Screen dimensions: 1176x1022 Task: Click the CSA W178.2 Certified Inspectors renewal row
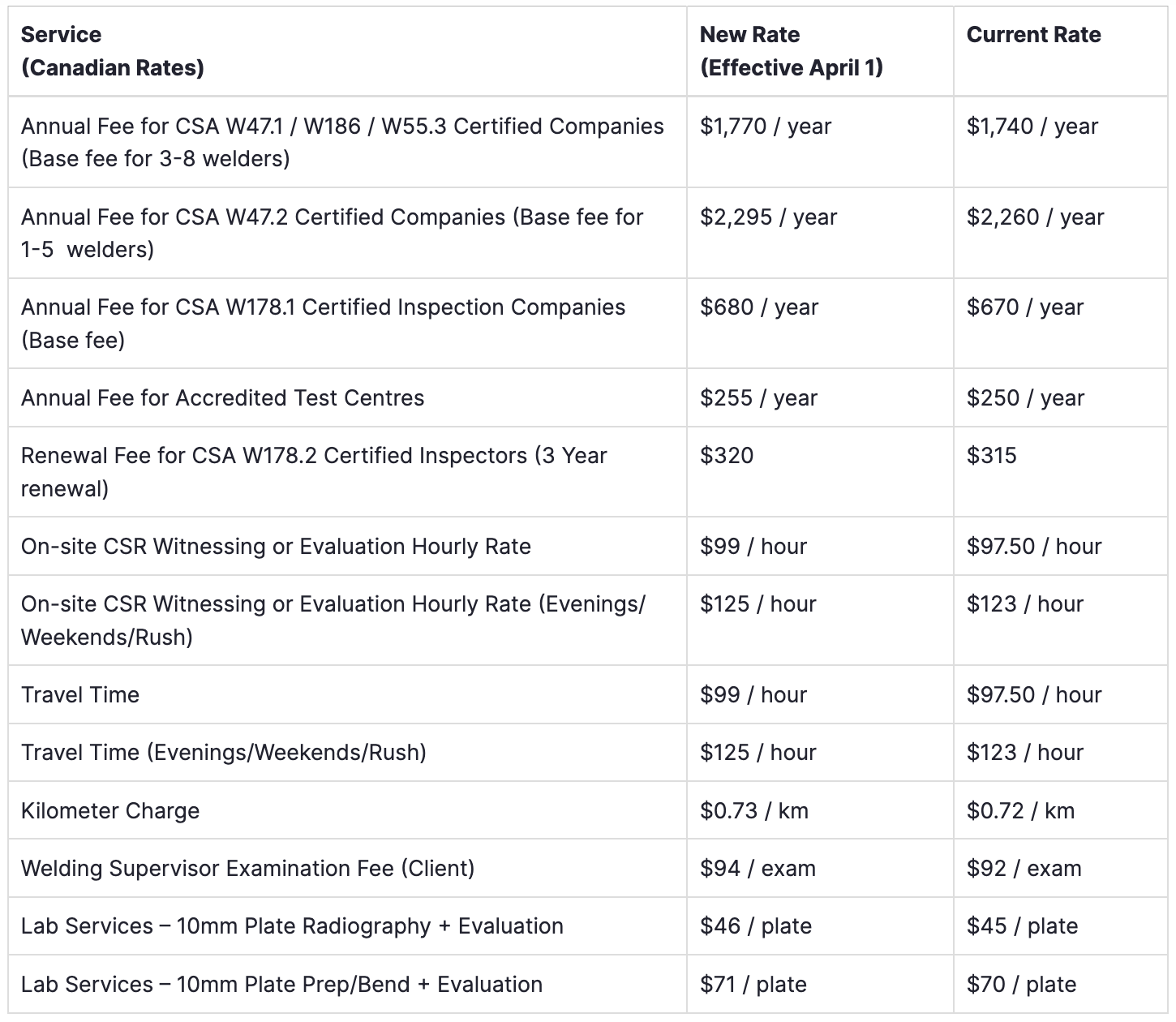[314, 471]
